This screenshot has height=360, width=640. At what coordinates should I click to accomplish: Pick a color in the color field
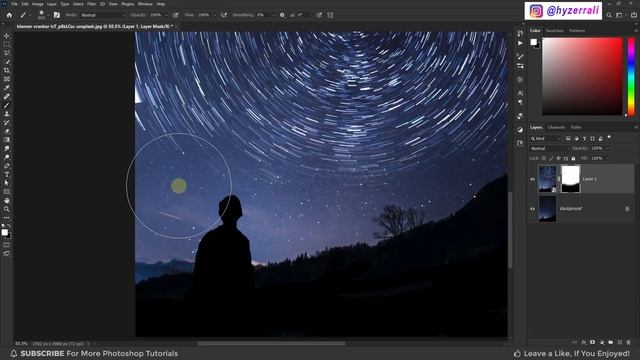582,77
